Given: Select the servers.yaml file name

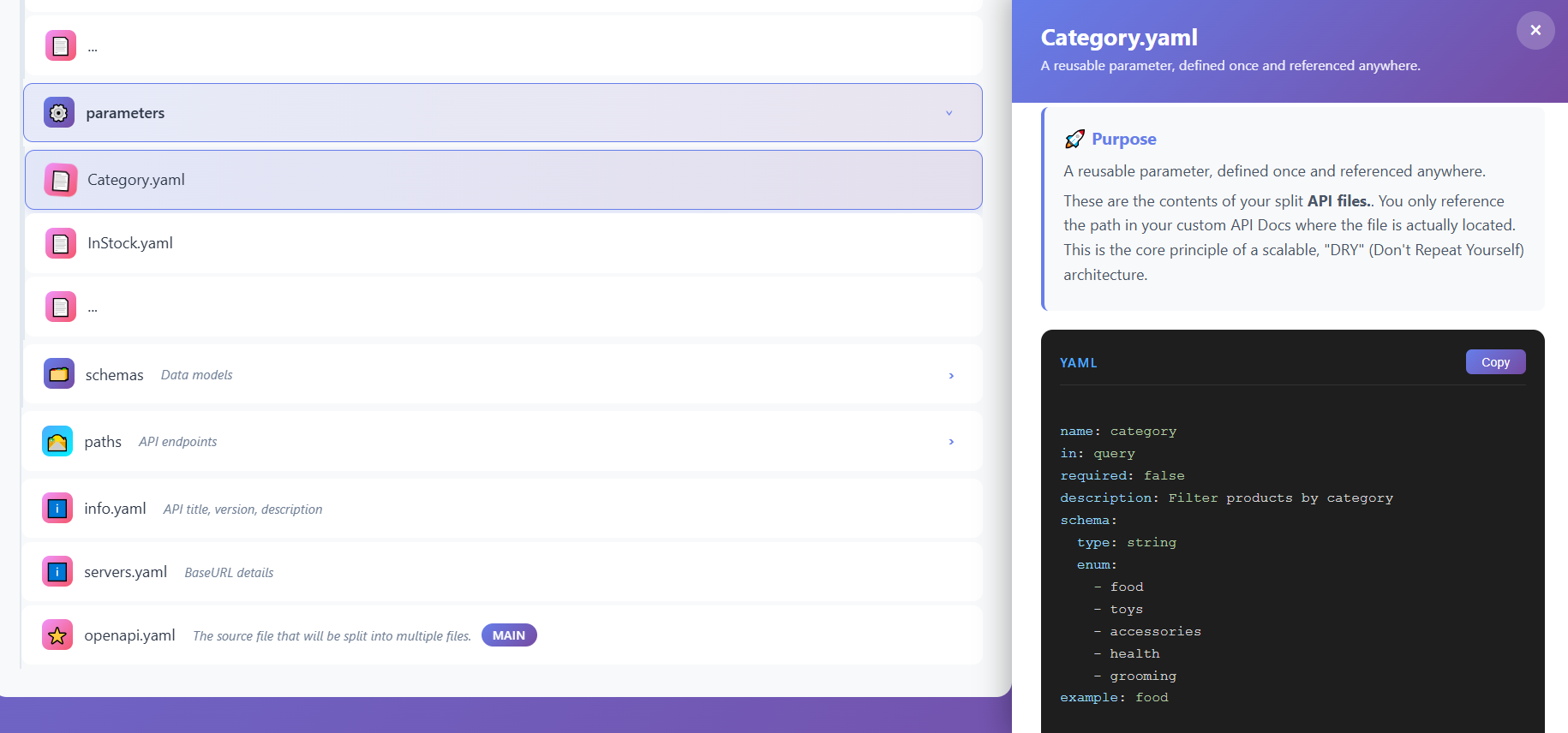Looking at the screenshot, I should point(125,572).
